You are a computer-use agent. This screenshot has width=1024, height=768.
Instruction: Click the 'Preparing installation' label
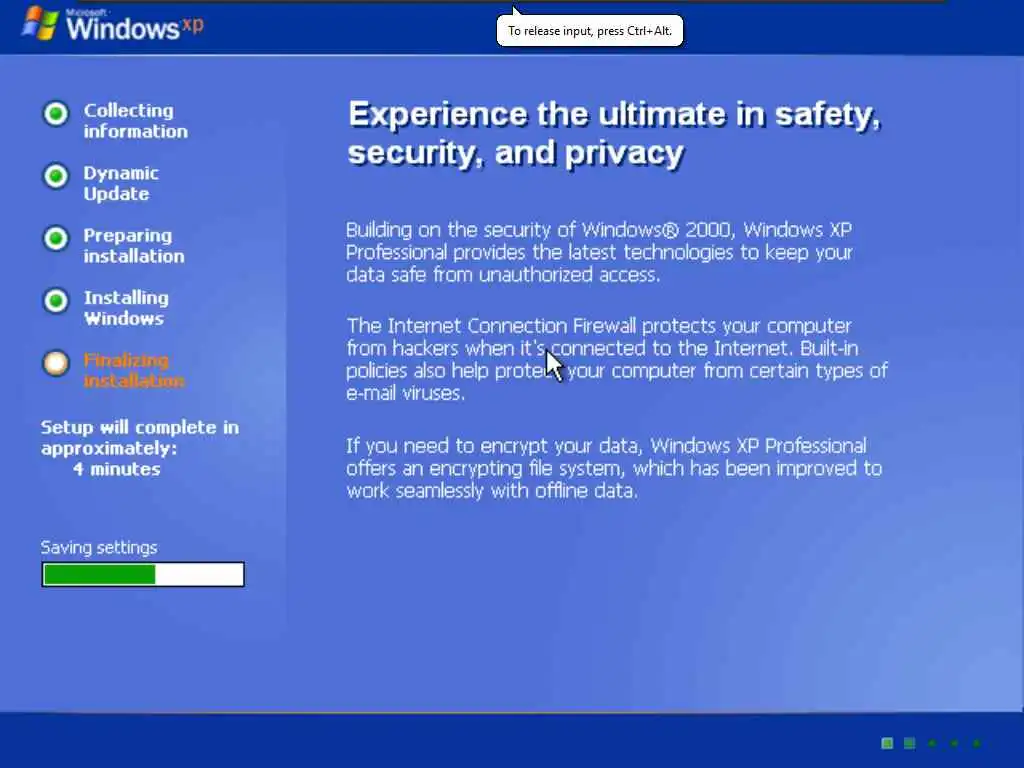[x=134, y=246]
